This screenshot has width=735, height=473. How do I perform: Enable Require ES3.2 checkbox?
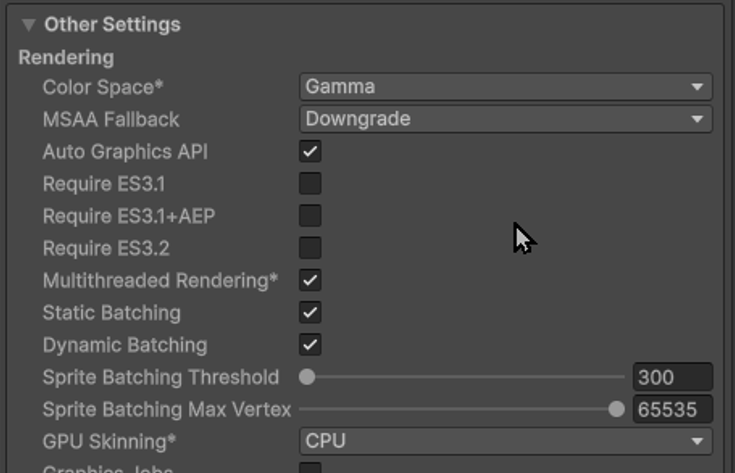[310, 248]
